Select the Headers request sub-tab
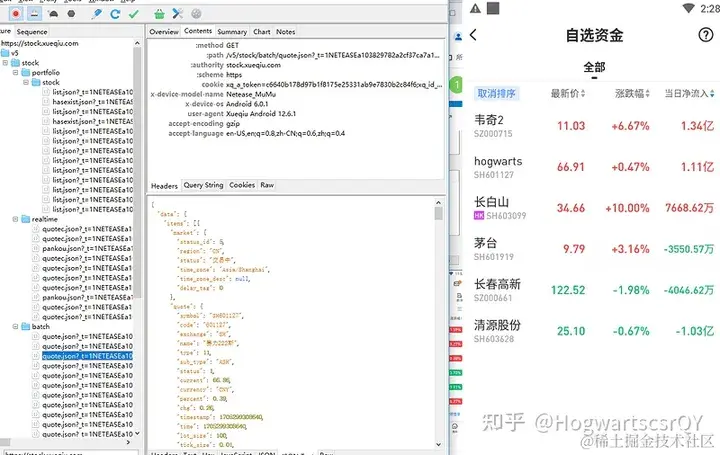 click(x=164, y=186)
